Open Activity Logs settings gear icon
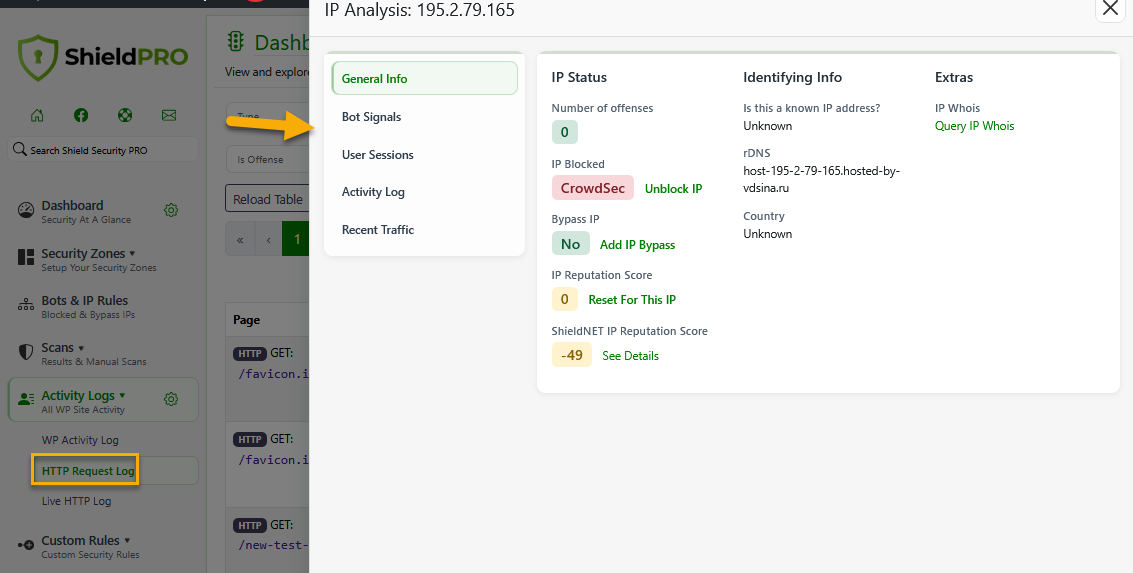Screen dimensions: 1133x573 click(171, 399)
